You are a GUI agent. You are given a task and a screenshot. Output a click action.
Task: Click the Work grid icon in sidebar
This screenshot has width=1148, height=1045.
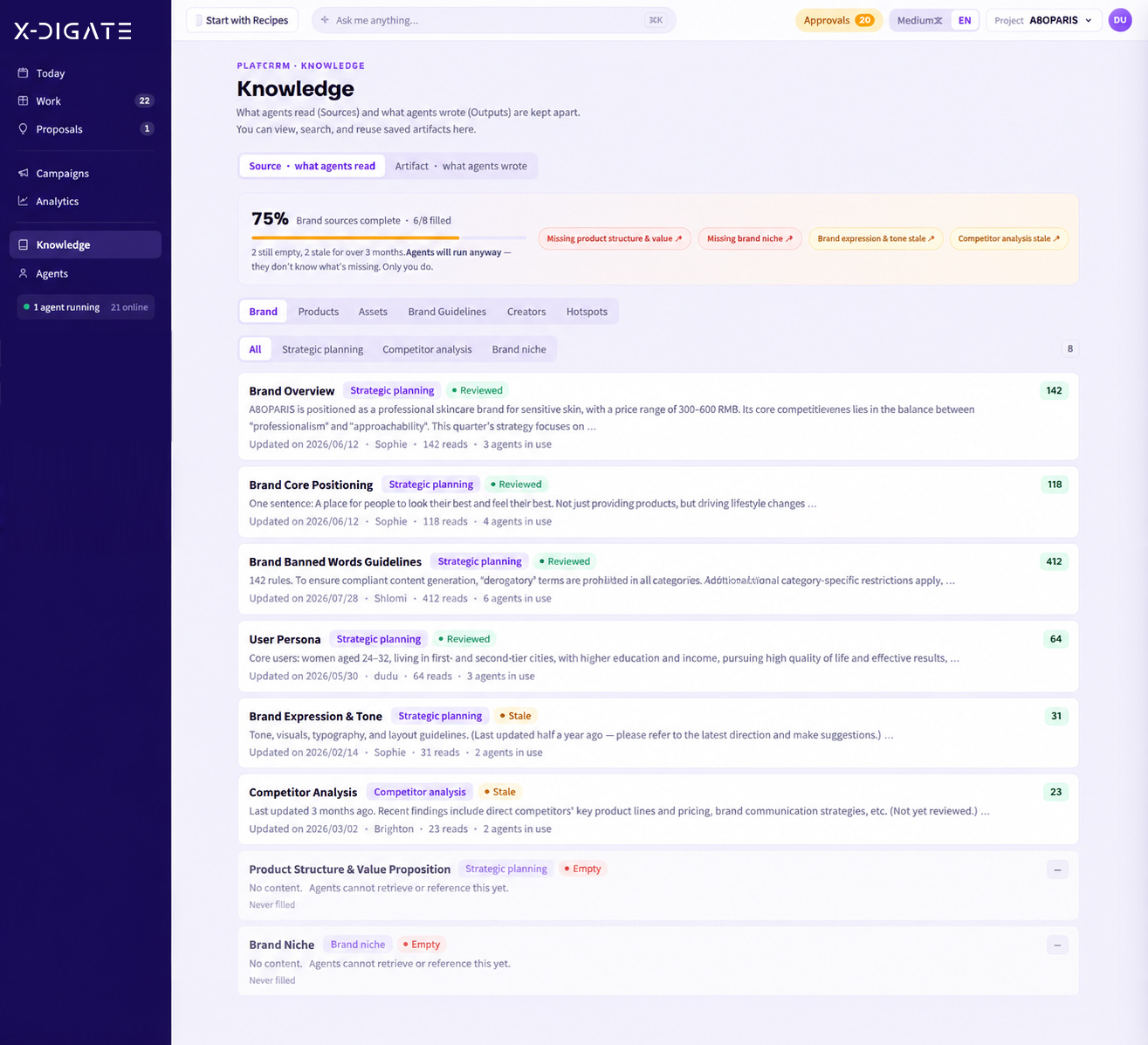click(24, 101)
